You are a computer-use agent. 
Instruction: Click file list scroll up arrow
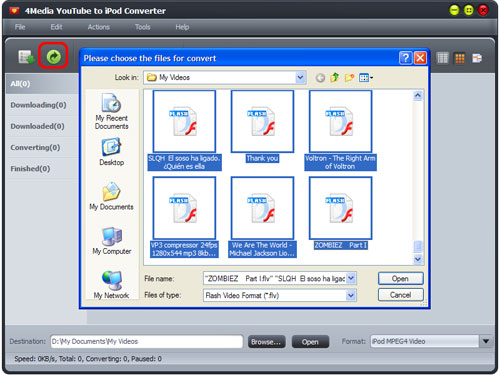[x=418, y=96]
